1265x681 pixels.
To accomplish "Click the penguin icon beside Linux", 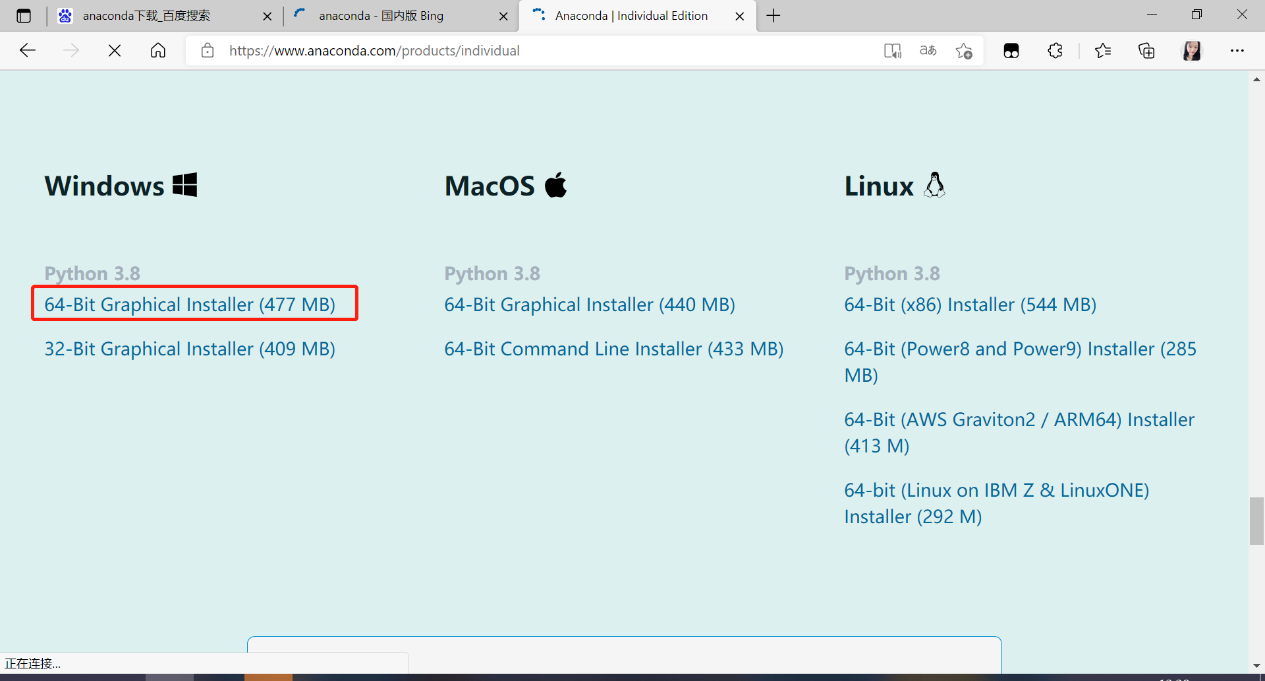I will pyautogui.click(x=935, y=184).
